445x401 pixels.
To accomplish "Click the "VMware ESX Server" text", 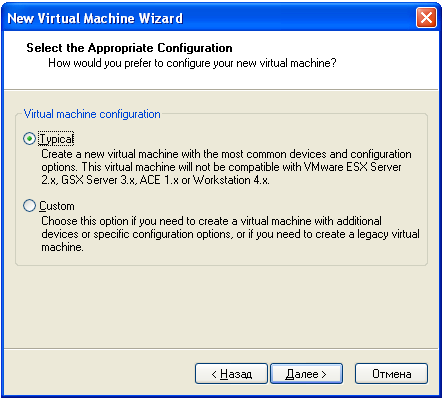I will click(x=353, y=167).
